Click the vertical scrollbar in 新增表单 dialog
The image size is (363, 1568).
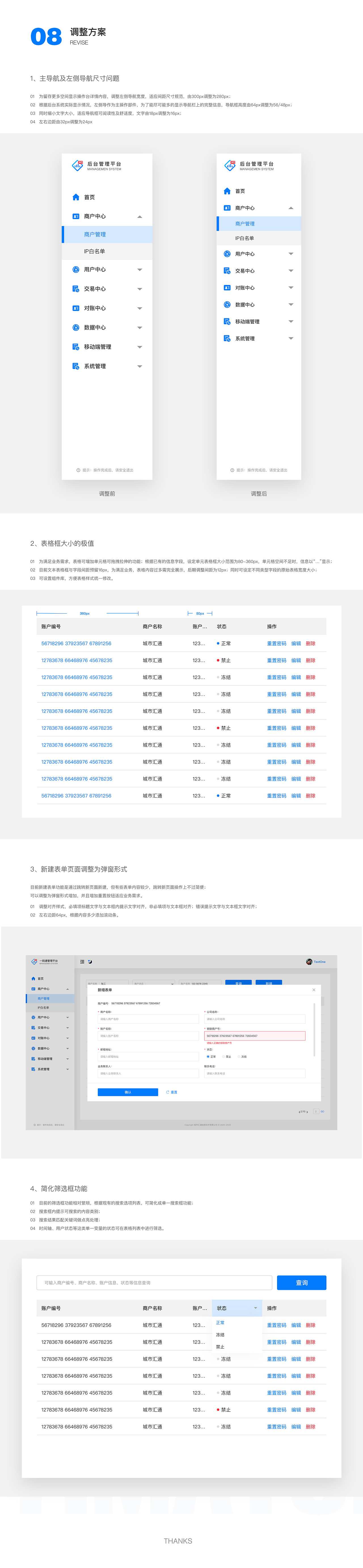[314, 1030]
